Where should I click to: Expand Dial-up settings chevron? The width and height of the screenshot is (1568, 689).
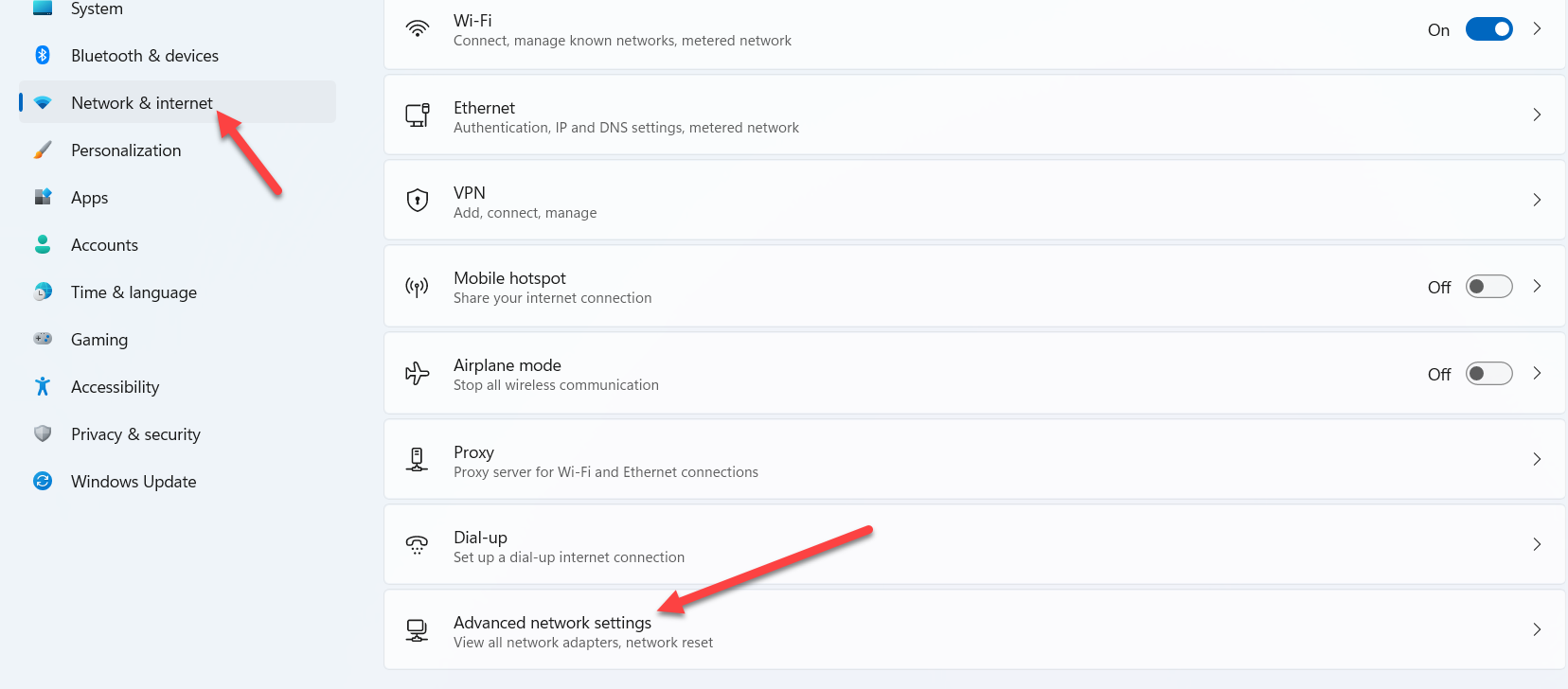[x=1537, y=544]
